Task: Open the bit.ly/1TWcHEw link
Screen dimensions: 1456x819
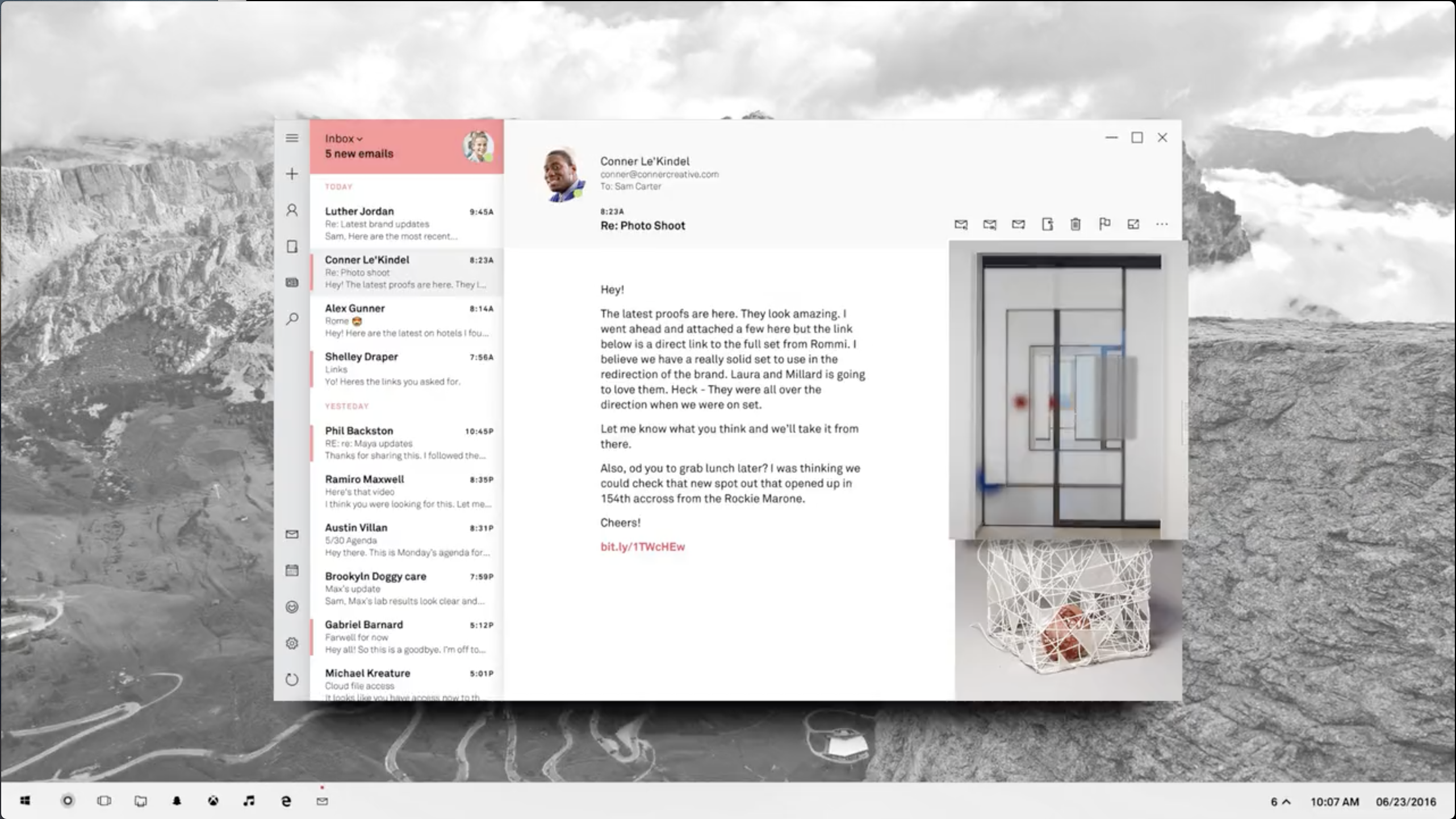Action: (x=642, y=546)
